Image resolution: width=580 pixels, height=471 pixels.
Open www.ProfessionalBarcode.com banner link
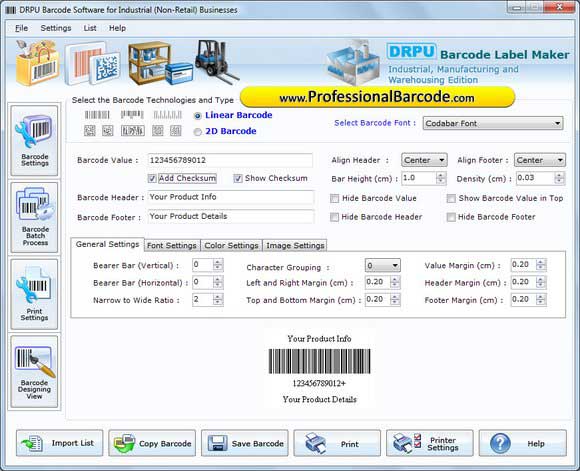click(377, 97)
